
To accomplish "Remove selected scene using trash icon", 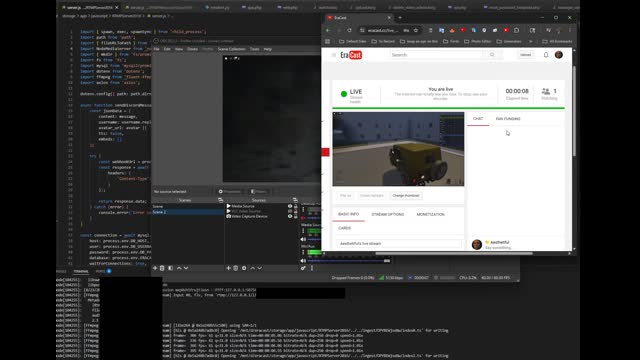I will [x=162, y=268].
